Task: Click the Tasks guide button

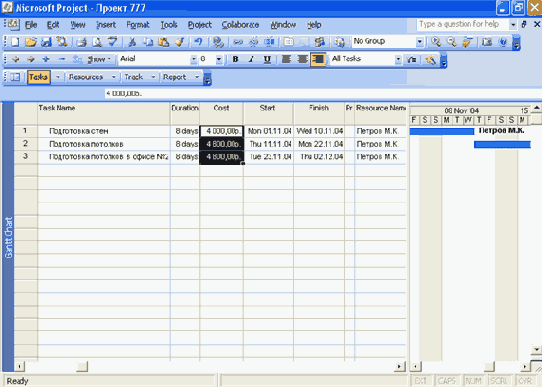Action: tap(38, 77)
